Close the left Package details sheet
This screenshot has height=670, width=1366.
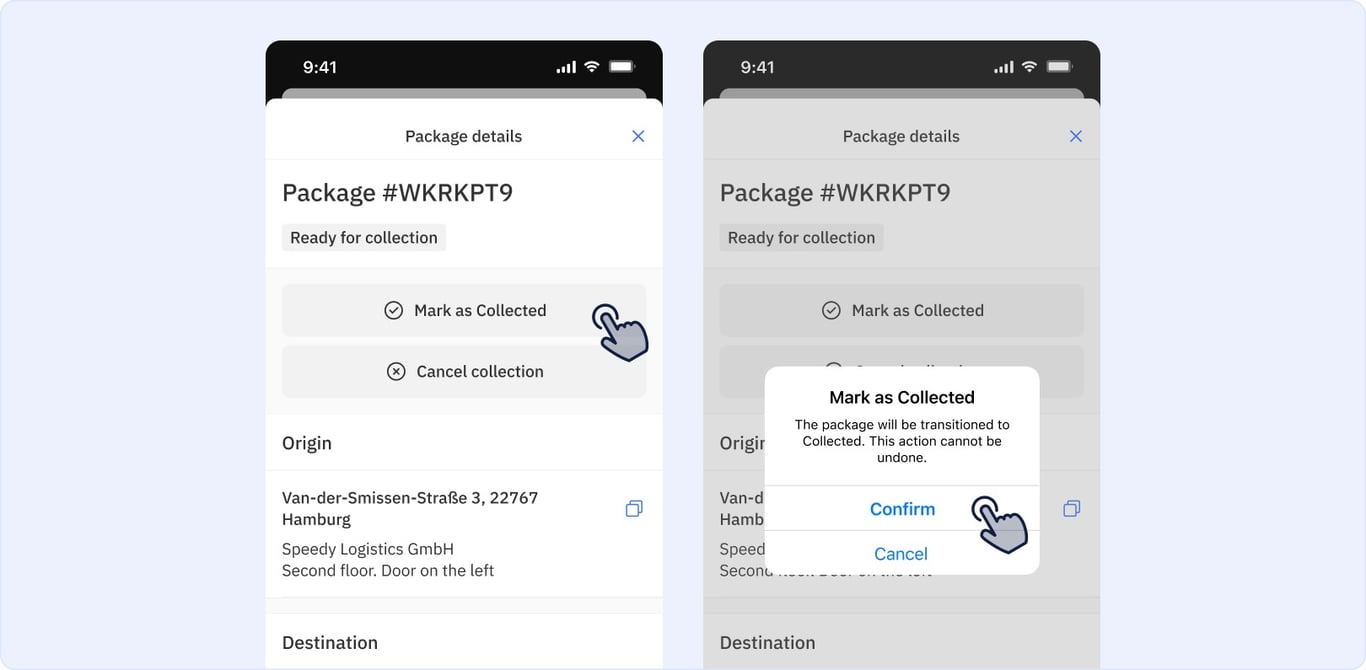(638, 136)
